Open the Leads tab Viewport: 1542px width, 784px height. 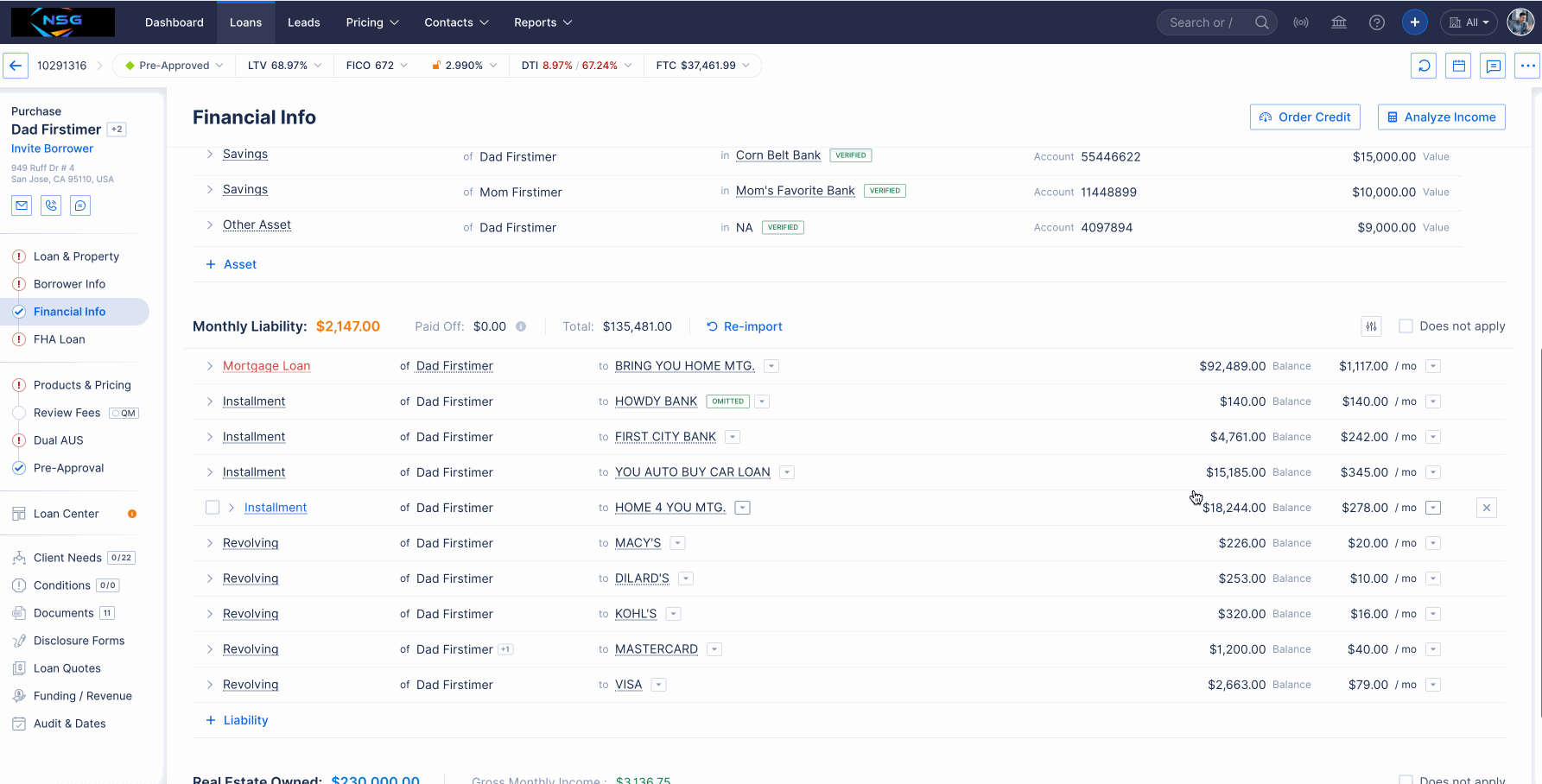coord(304,22)
